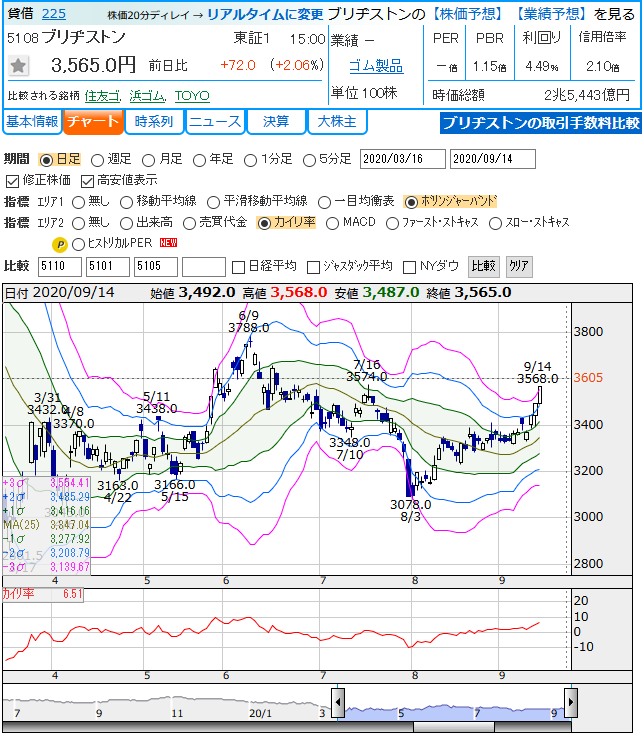Select the 週足 weekly period radio button
This screenshot has height=735, width=643.
(x=97, y=160)
